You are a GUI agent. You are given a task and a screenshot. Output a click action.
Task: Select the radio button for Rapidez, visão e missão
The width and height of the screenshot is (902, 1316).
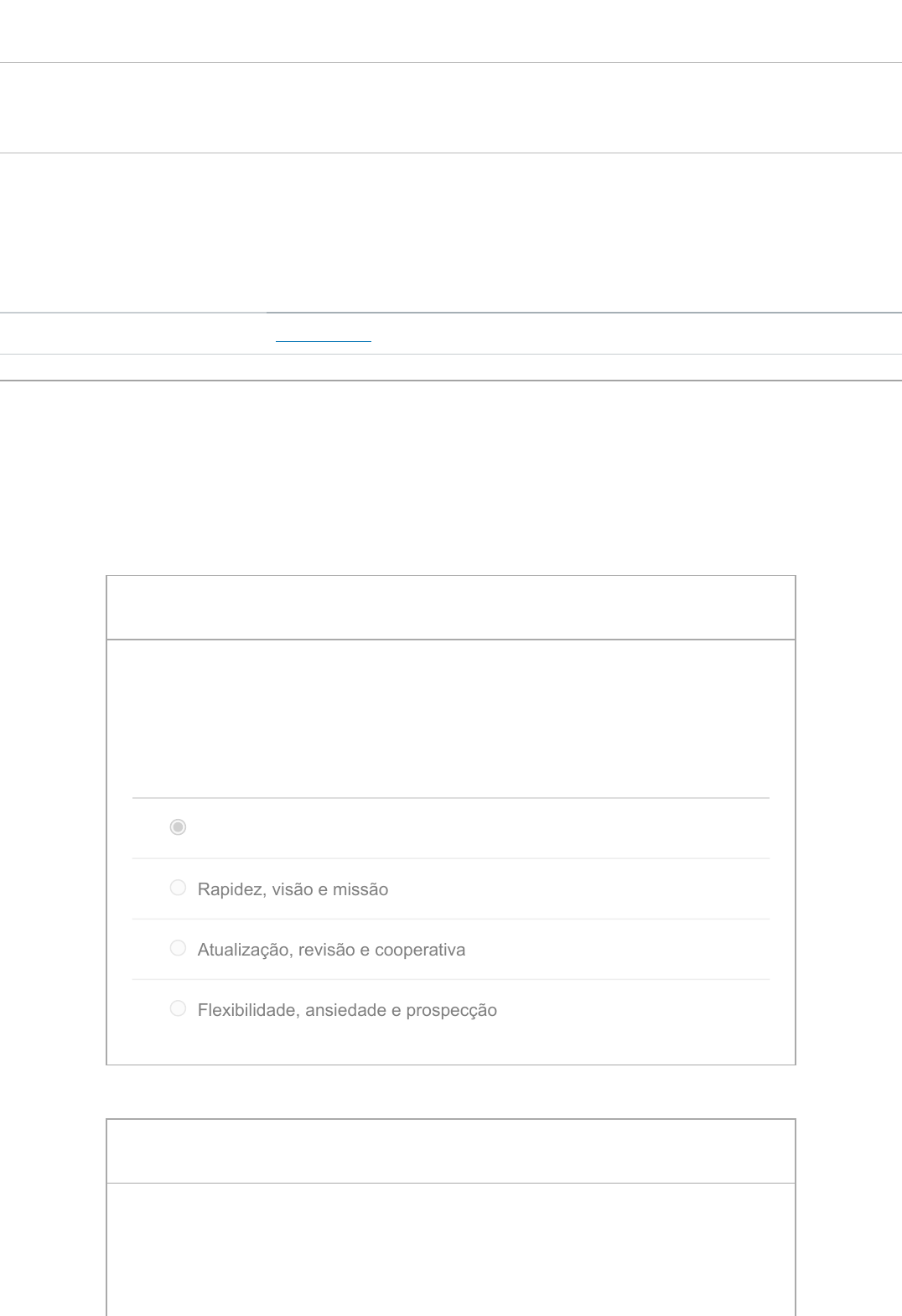(x=178, y=888)
